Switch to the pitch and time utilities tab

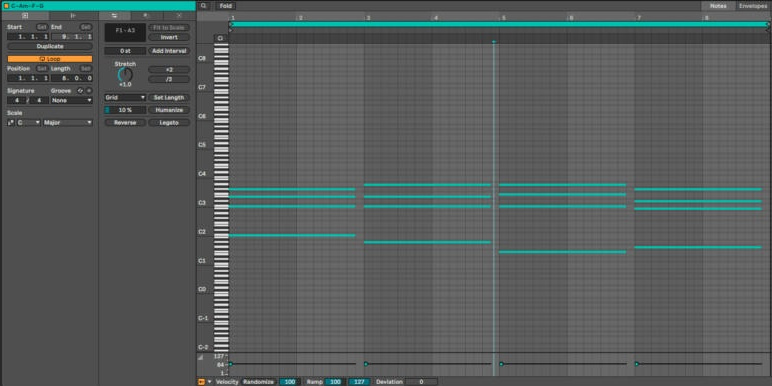114,16
